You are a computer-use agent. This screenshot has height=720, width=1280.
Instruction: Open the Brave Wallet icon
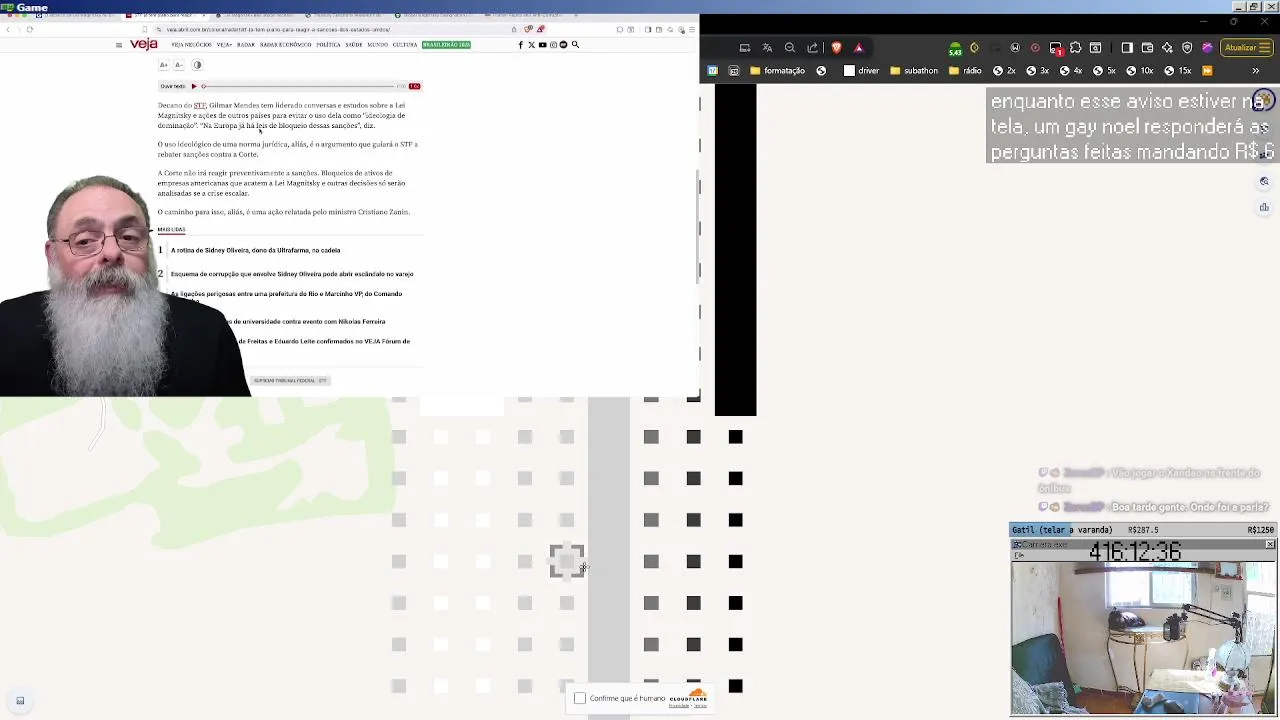pos(1147,47)
